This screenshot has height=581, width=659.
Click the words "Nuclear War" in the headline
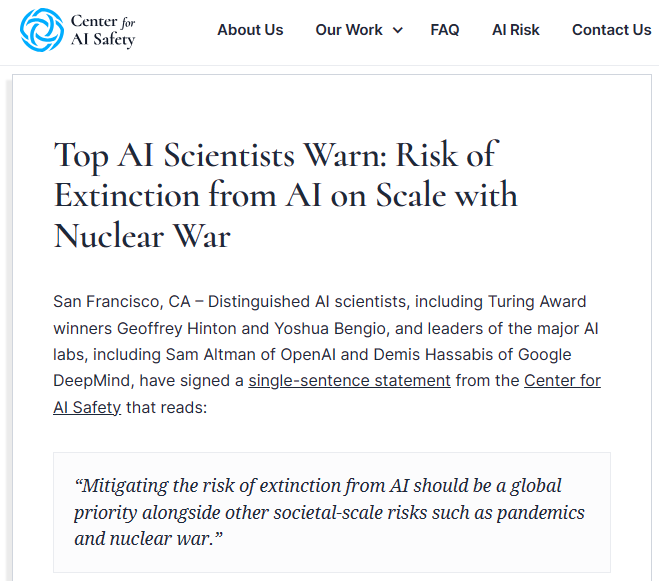[x=142, y=236]
